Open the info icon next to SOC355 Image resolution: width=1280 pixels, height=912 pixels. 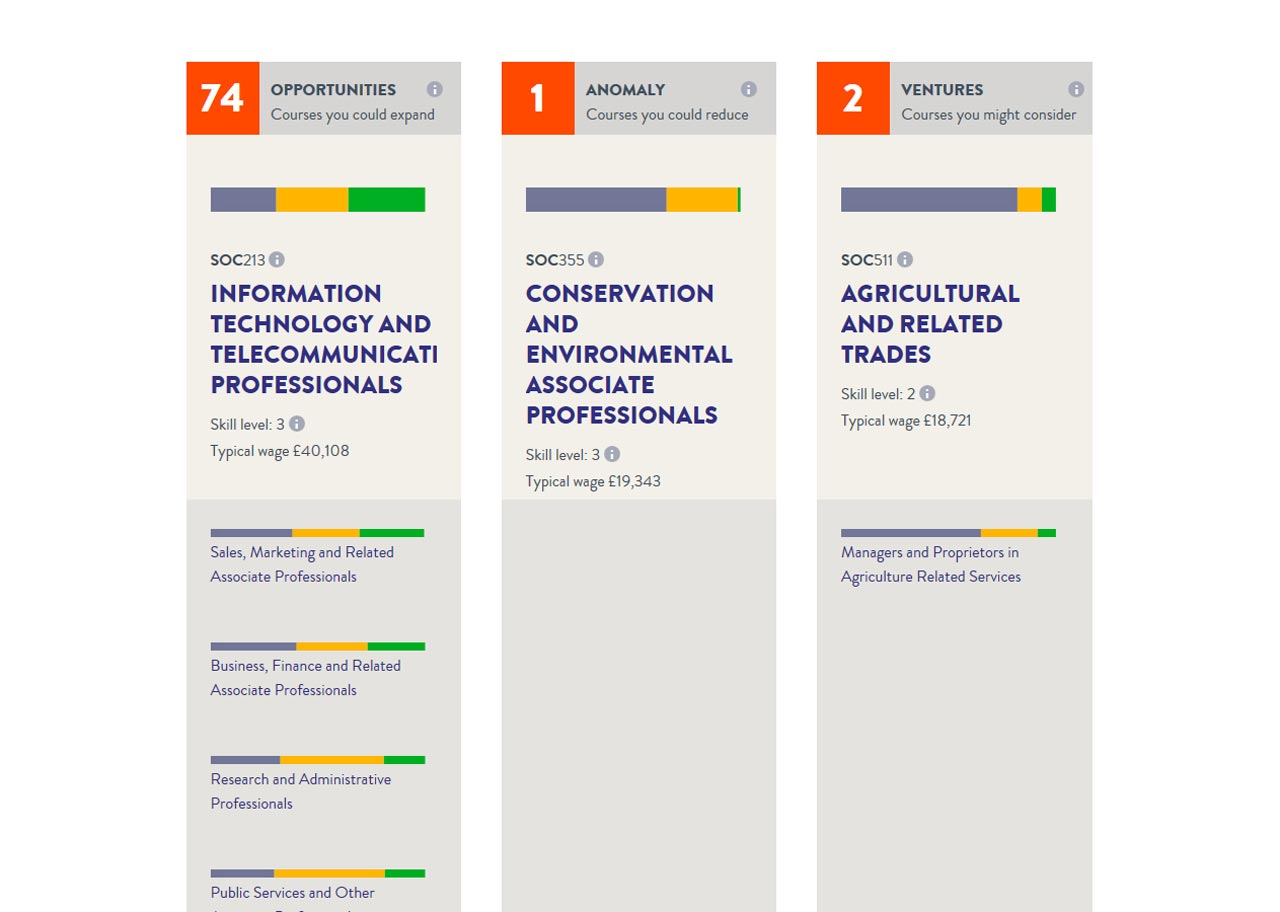coord(596,260)
